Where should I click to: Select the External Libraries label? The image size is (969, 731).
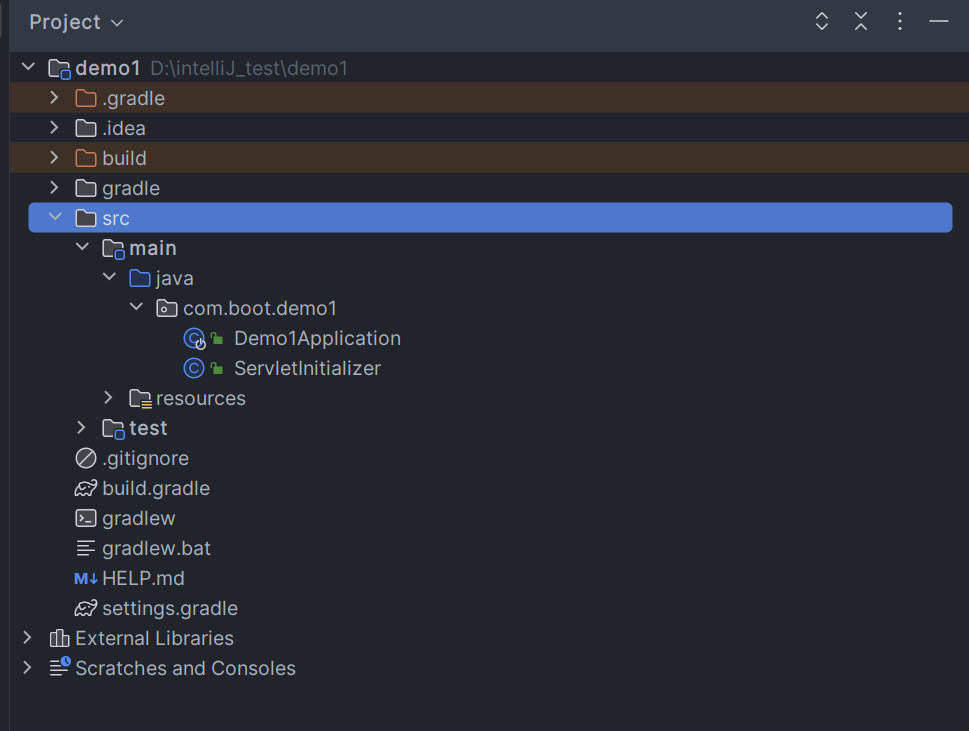[154, 638]
